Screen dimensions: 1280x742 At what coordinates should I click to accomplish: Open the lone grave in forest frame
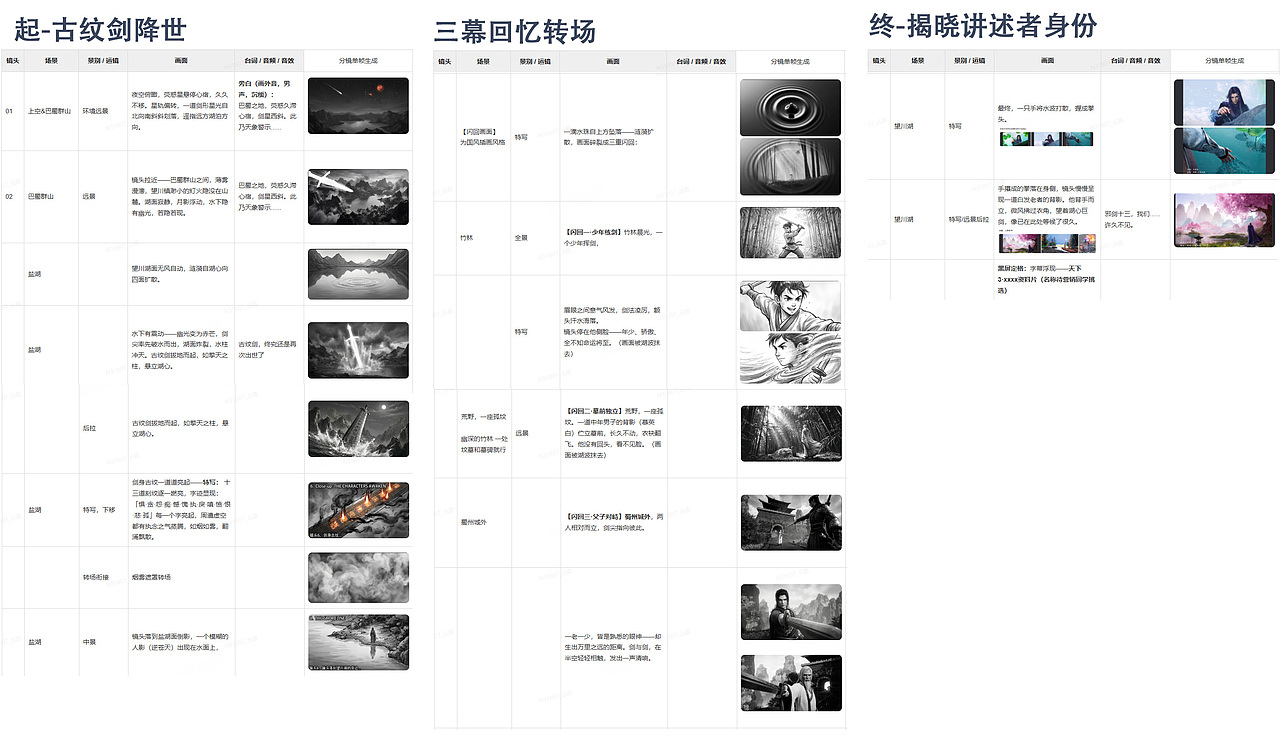click(791, 433)
